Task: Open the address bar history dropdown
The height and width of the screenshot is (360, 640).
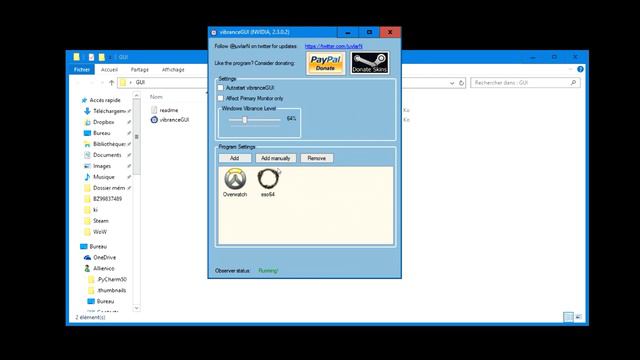Action: (x=452, y=83)
